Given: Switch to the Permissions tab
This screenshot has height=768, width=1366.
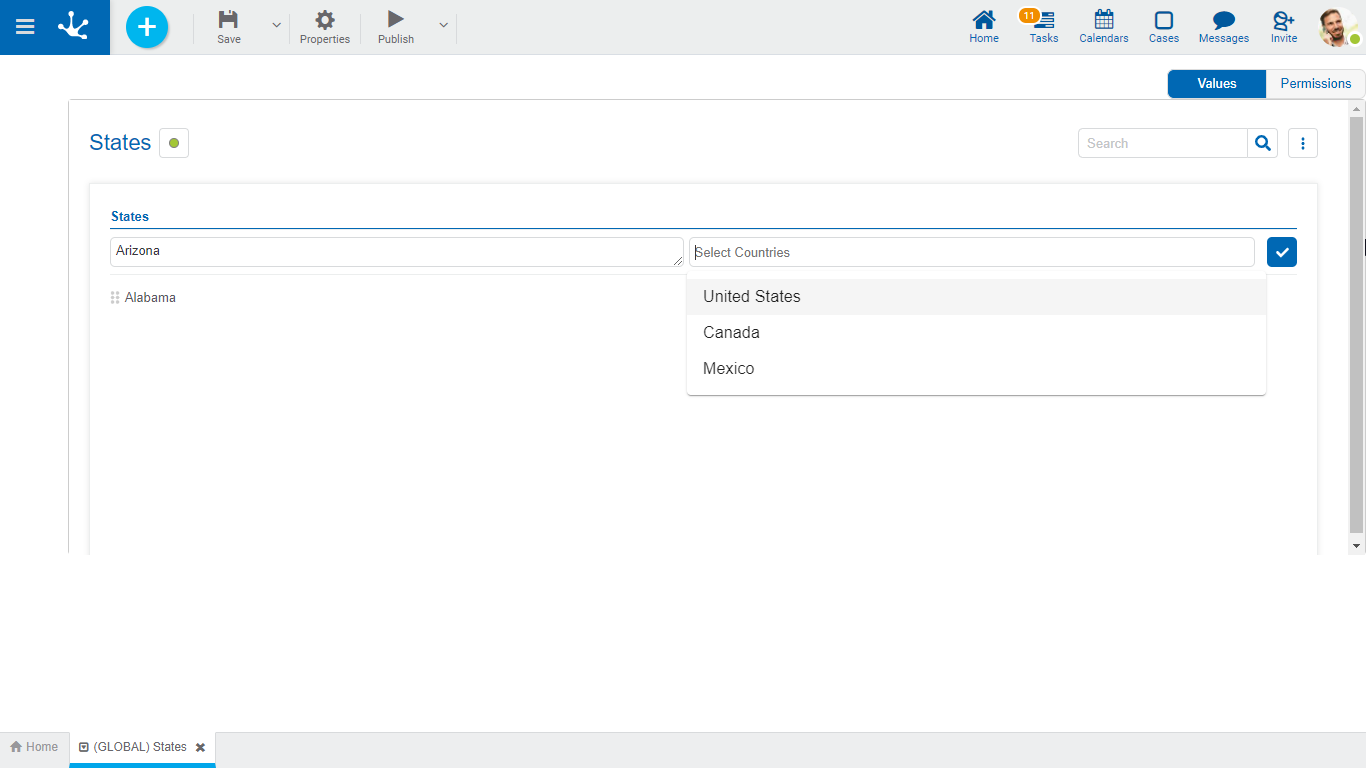Looking at the screenshot, I should tap(1315, 84).
